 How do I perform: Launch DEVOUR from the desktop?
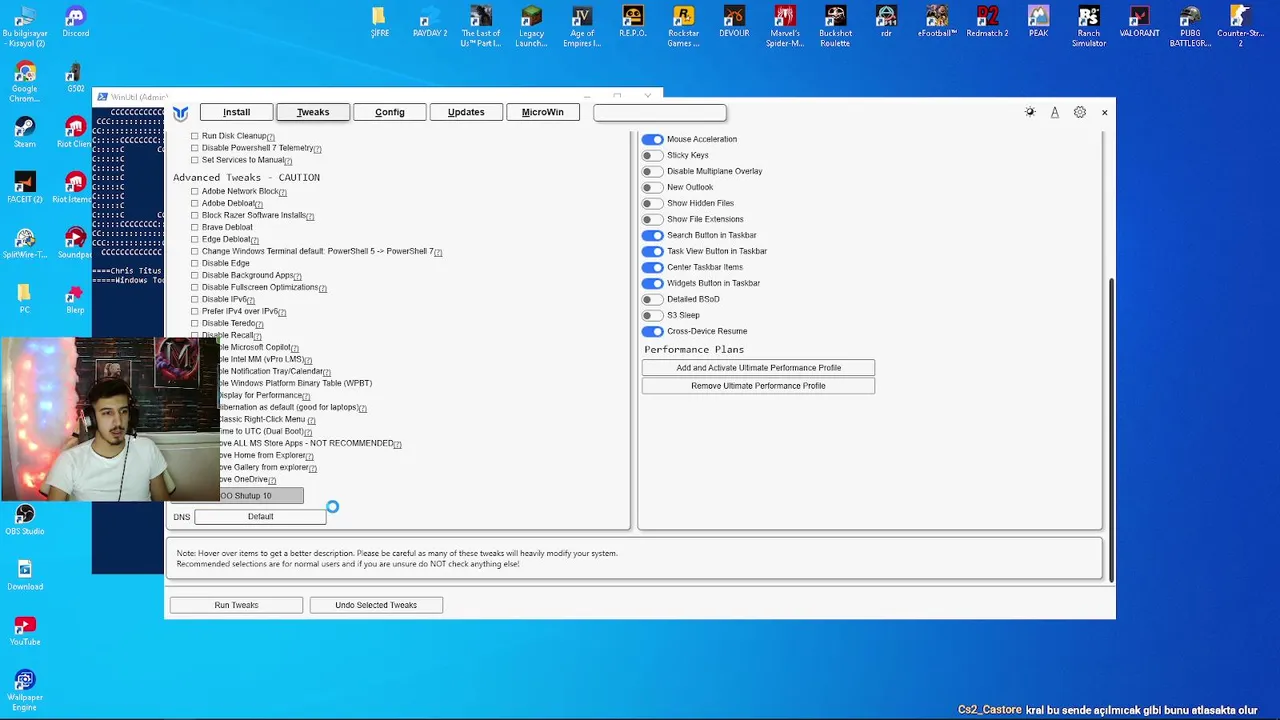pos(734,22)
